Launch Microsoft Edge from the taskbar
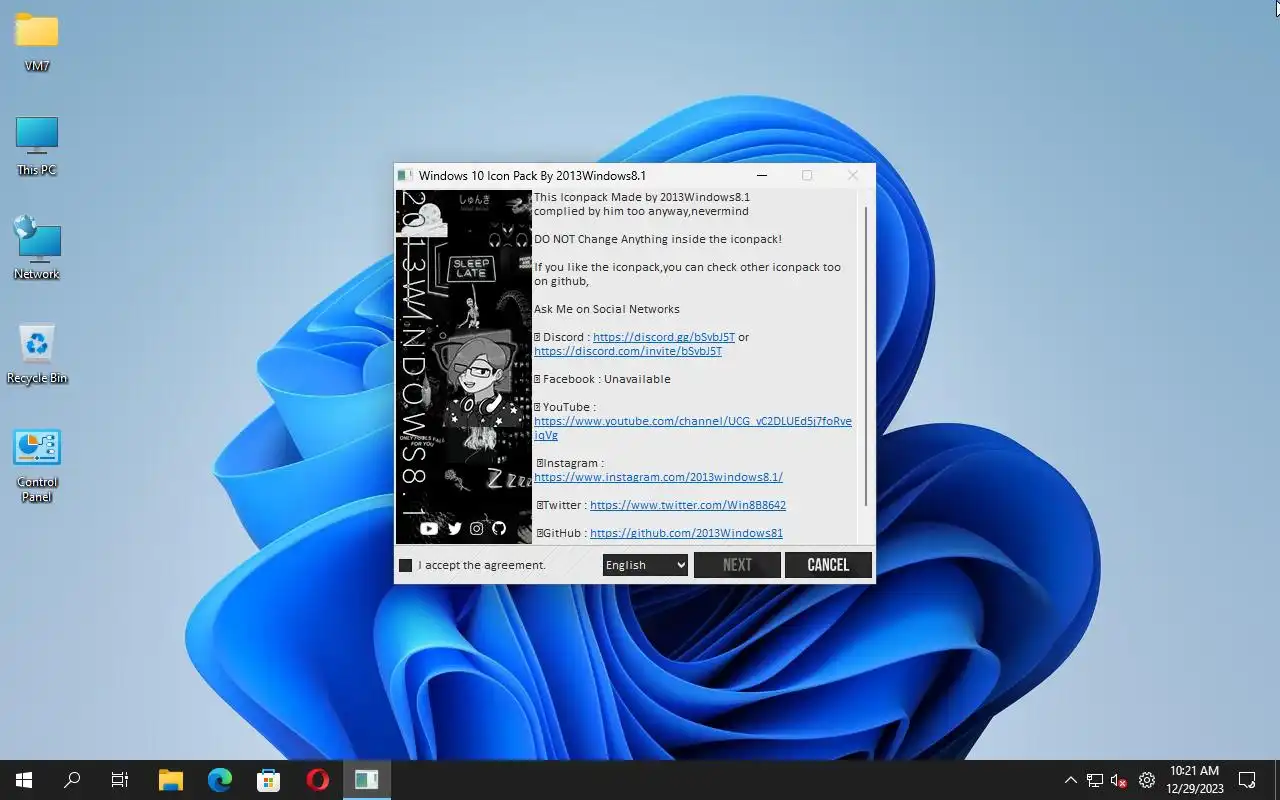Viewport: 1280px width, 800px height. [220, 780]
